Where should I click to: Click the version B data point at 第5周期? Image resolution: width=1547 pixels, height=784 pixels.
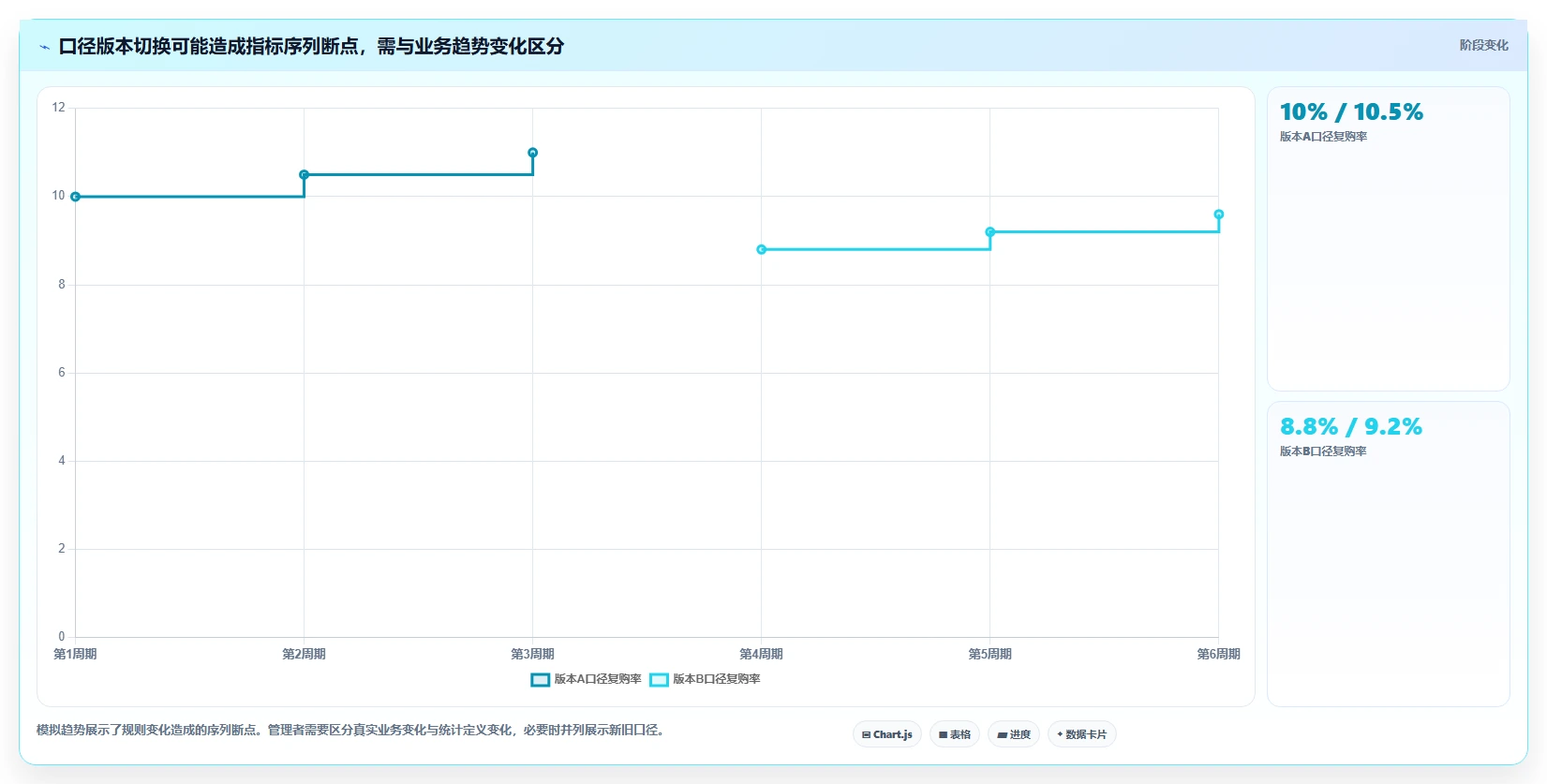click(x=989, y=231)
